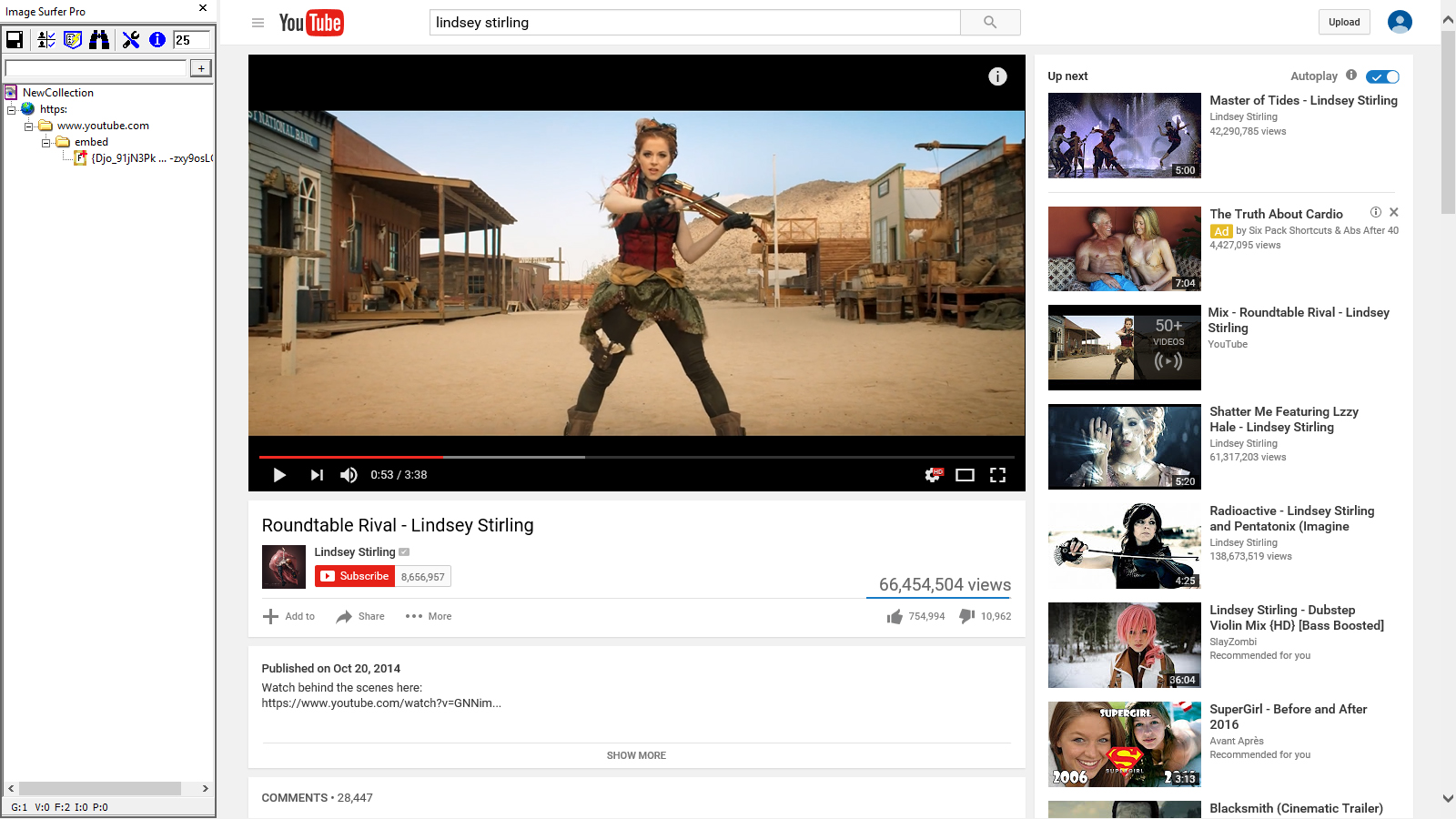Click the 8,656,957 subscriber count

(423, 577)
